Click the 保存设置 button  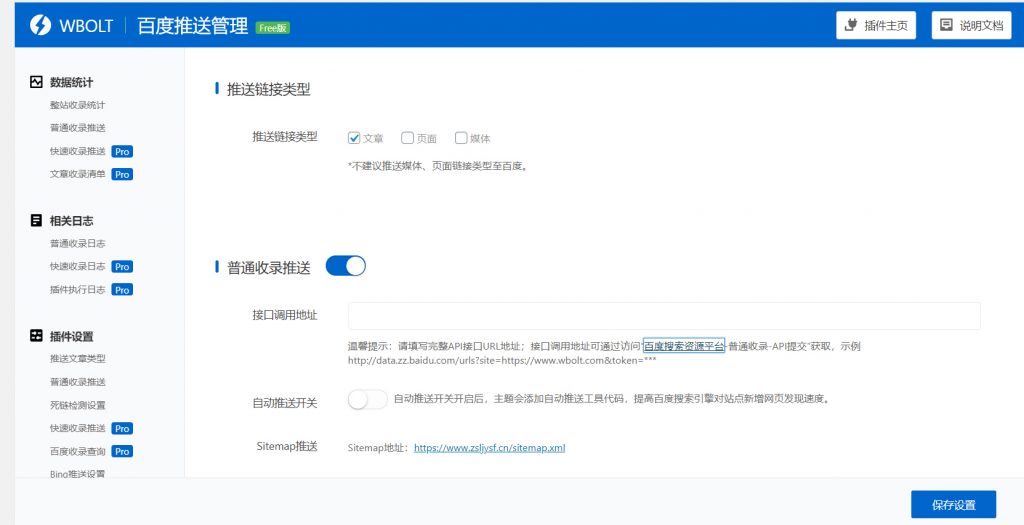pos(953,505)
